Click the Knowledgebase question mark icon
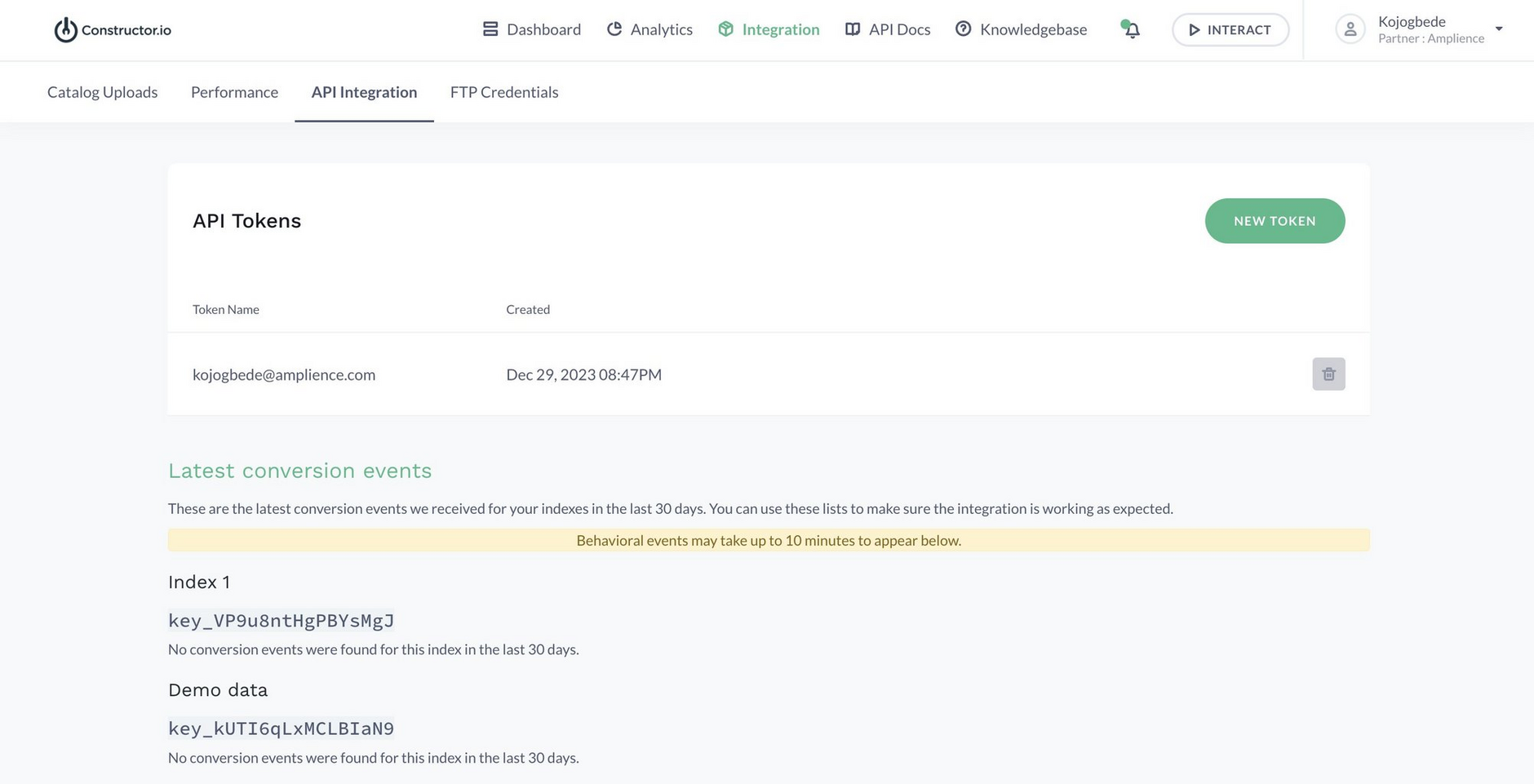This screenshot has height=784, width=1534. (963, 29)
